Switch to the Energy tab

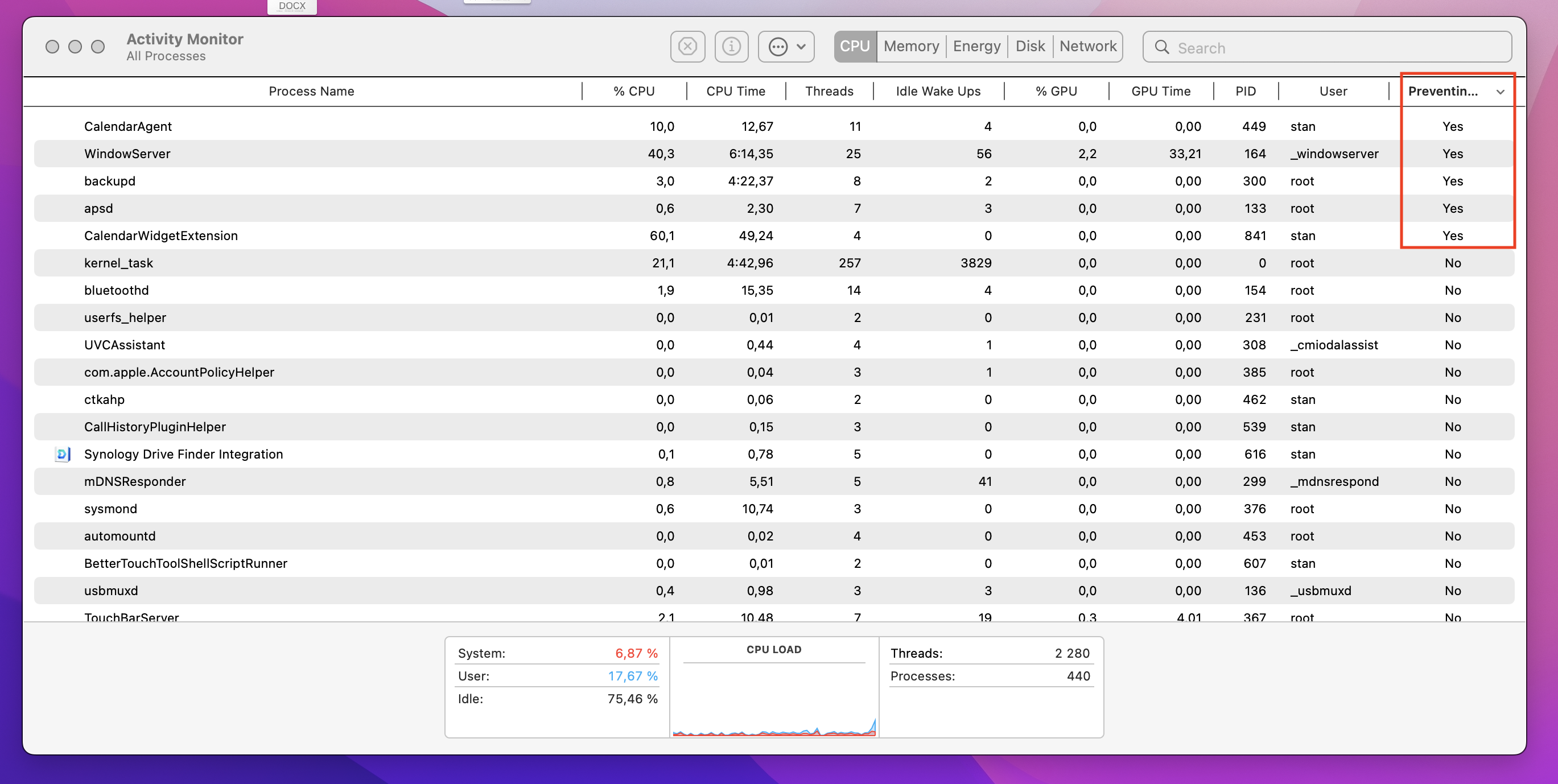tap(976, 47)
